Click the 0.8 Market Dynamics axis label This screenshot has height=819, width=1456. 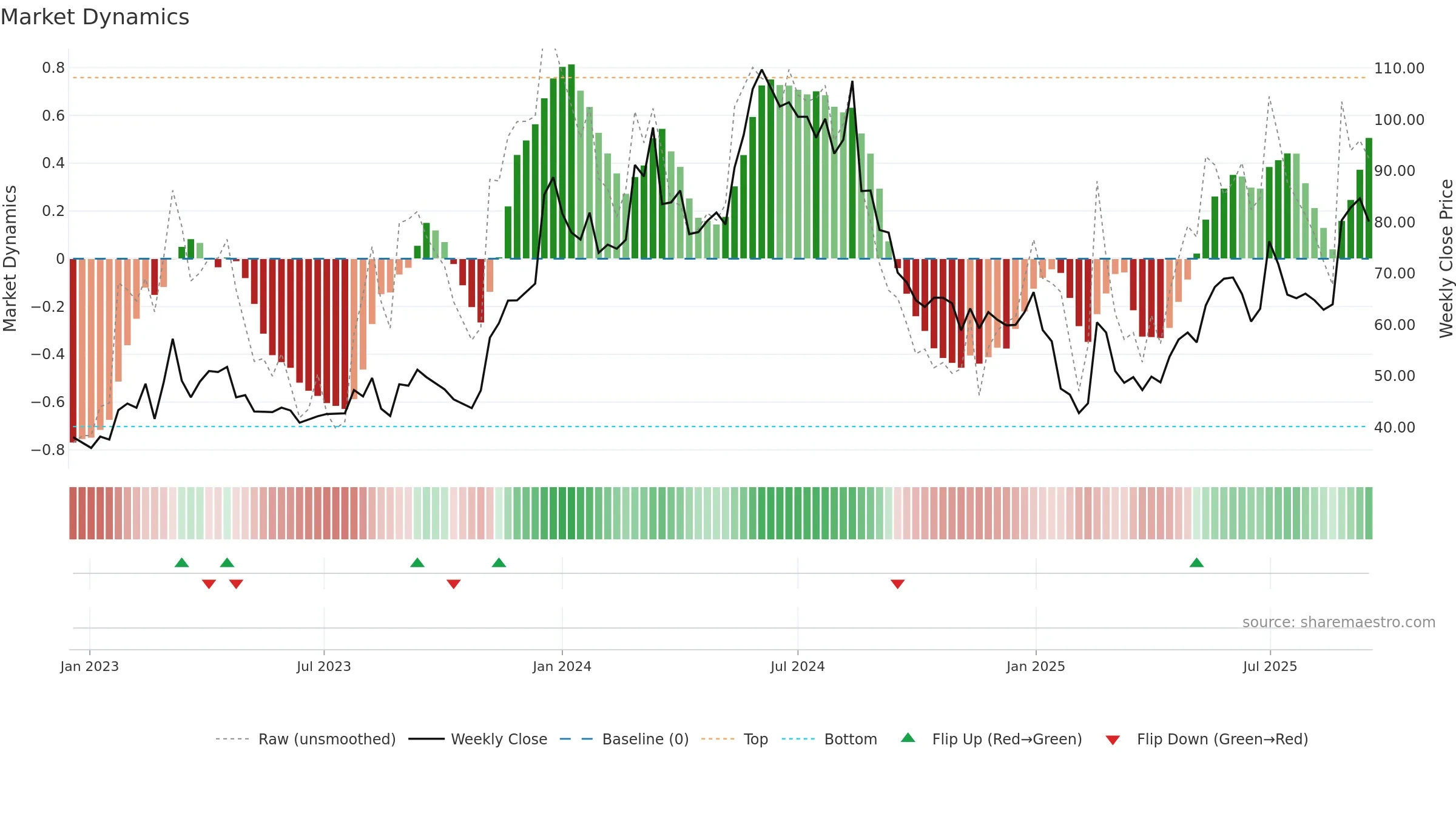click(53, 67)
